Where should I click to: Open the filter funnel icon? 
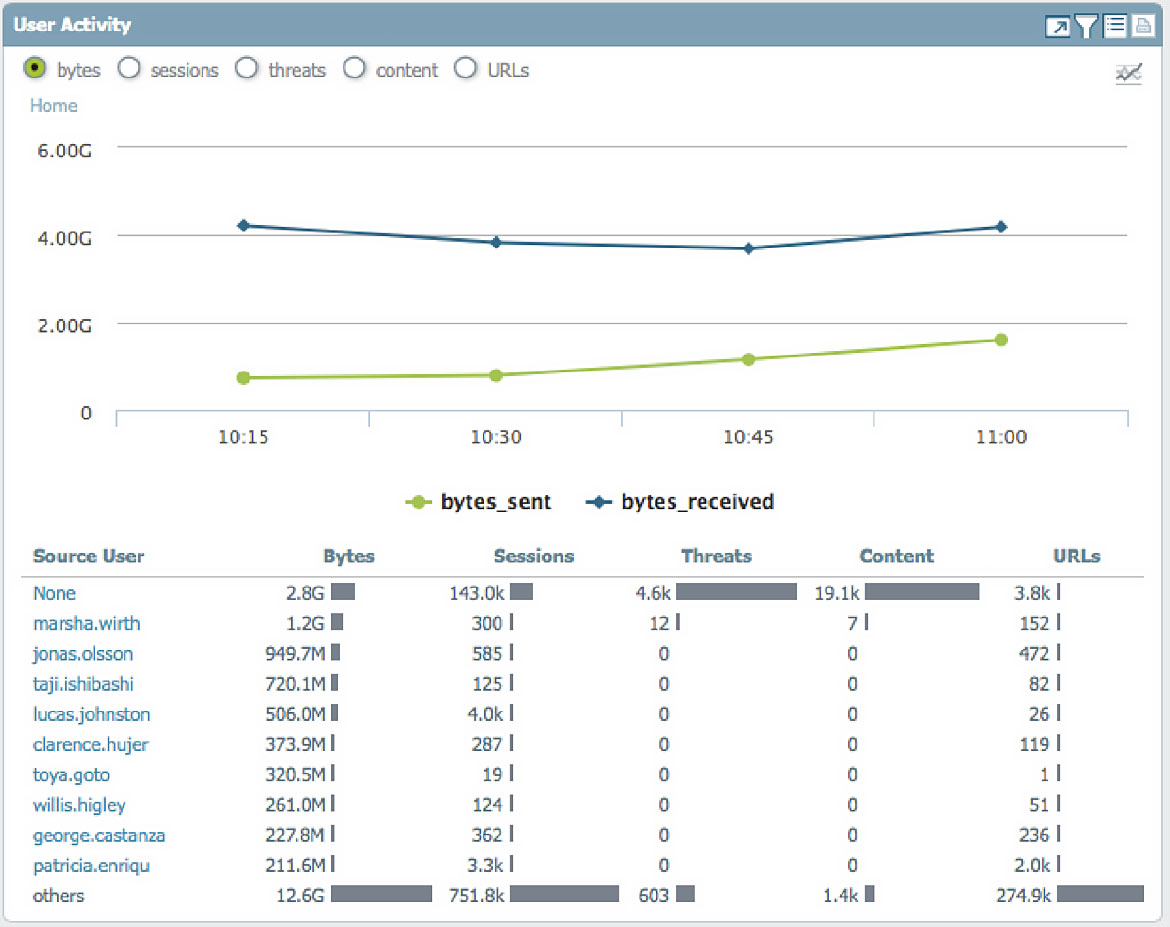(1086, 27)
